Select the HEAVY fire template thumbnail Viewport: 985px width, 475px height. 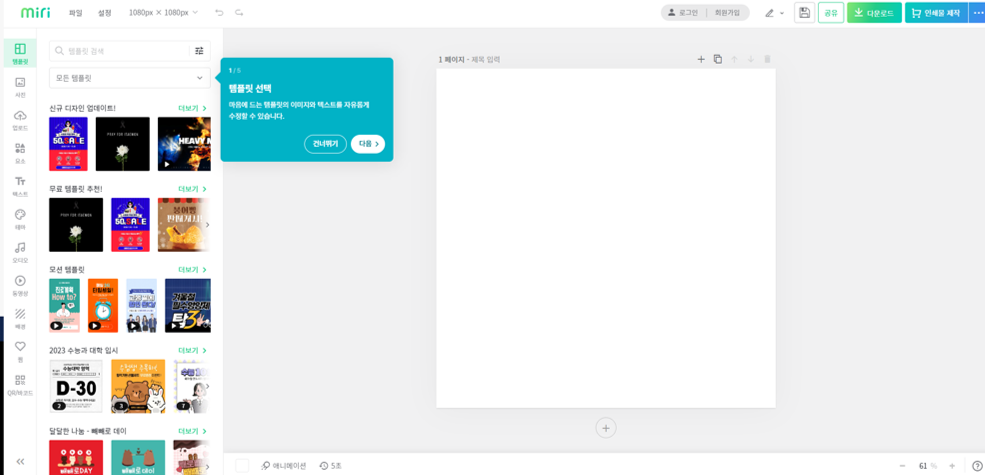184,144
